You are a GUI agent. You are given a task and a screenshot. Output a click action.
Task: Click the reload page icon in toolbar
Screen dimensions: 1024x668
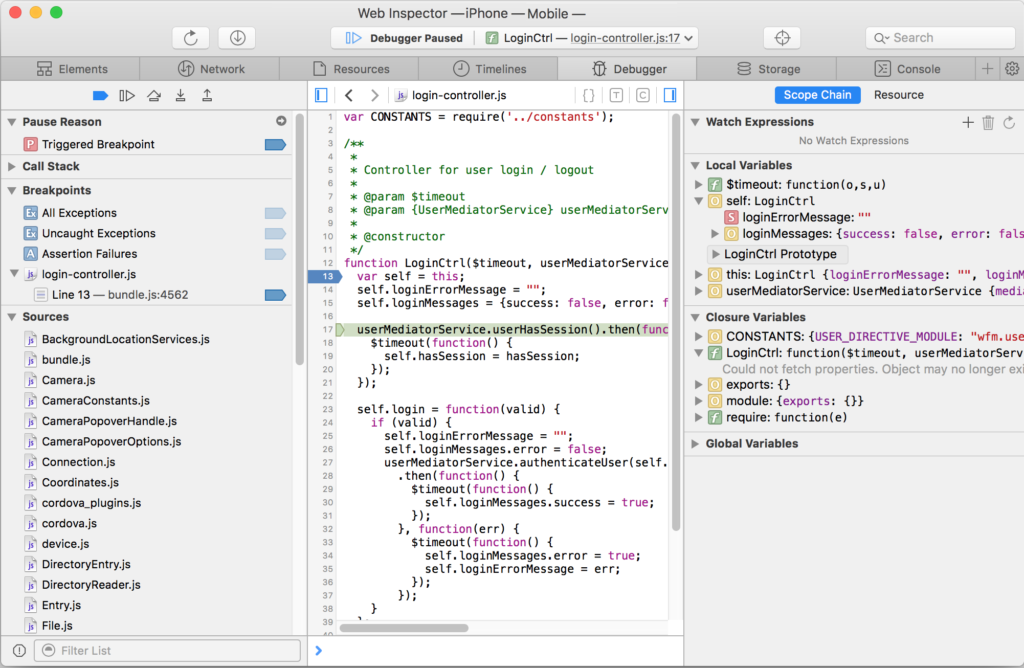(x=190, y=38)
